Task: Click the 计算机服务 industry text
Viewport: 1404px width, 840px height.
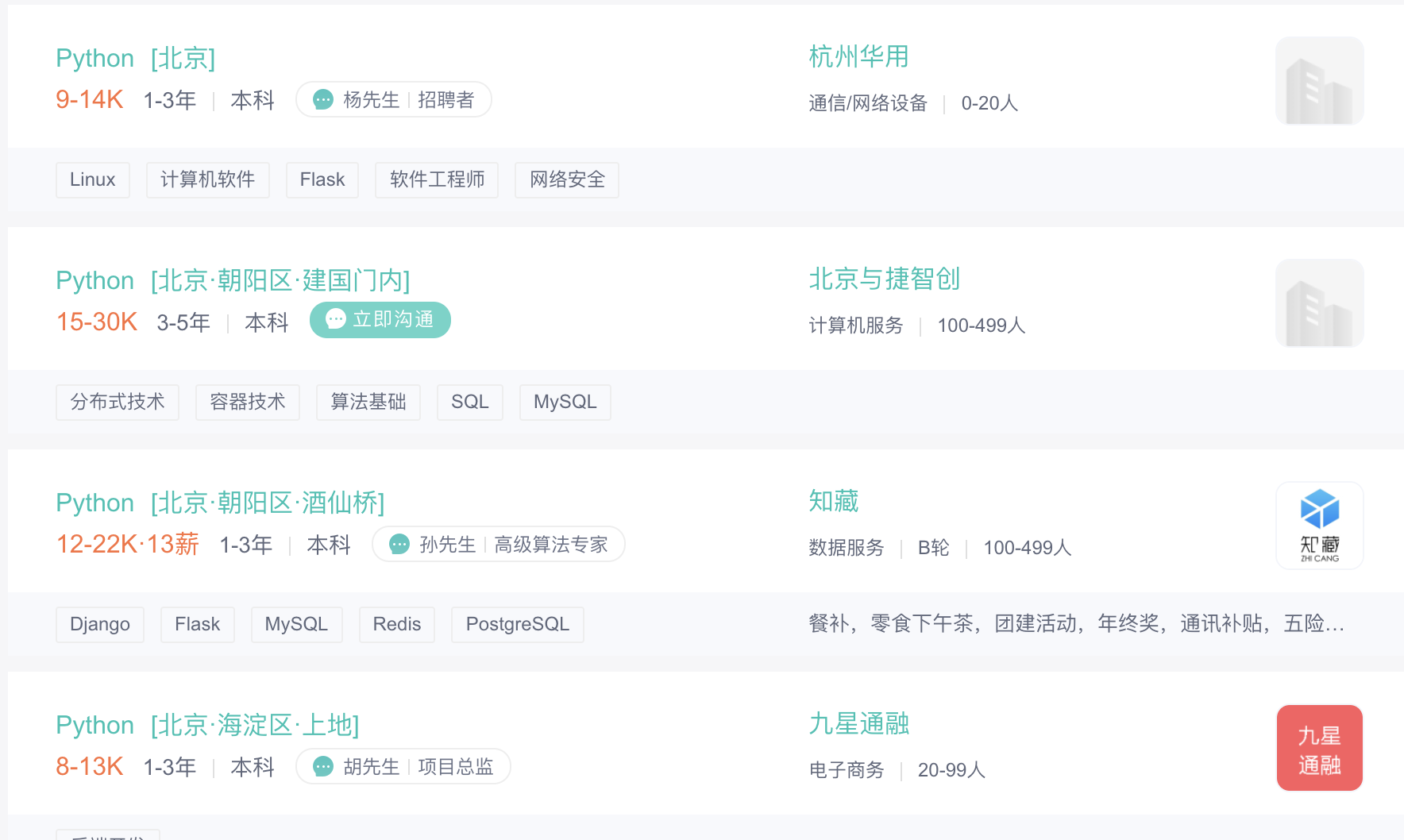Action: pyautogui.click(x=856, y=326)
